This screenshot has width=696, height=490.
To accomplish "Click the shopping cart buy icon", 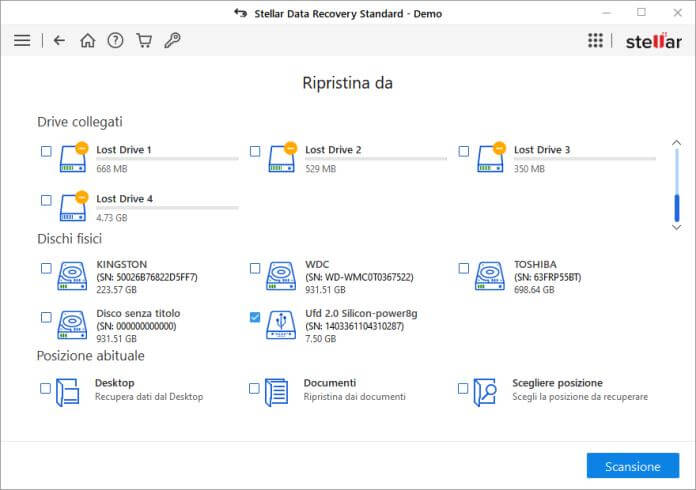I will point(143,41).
